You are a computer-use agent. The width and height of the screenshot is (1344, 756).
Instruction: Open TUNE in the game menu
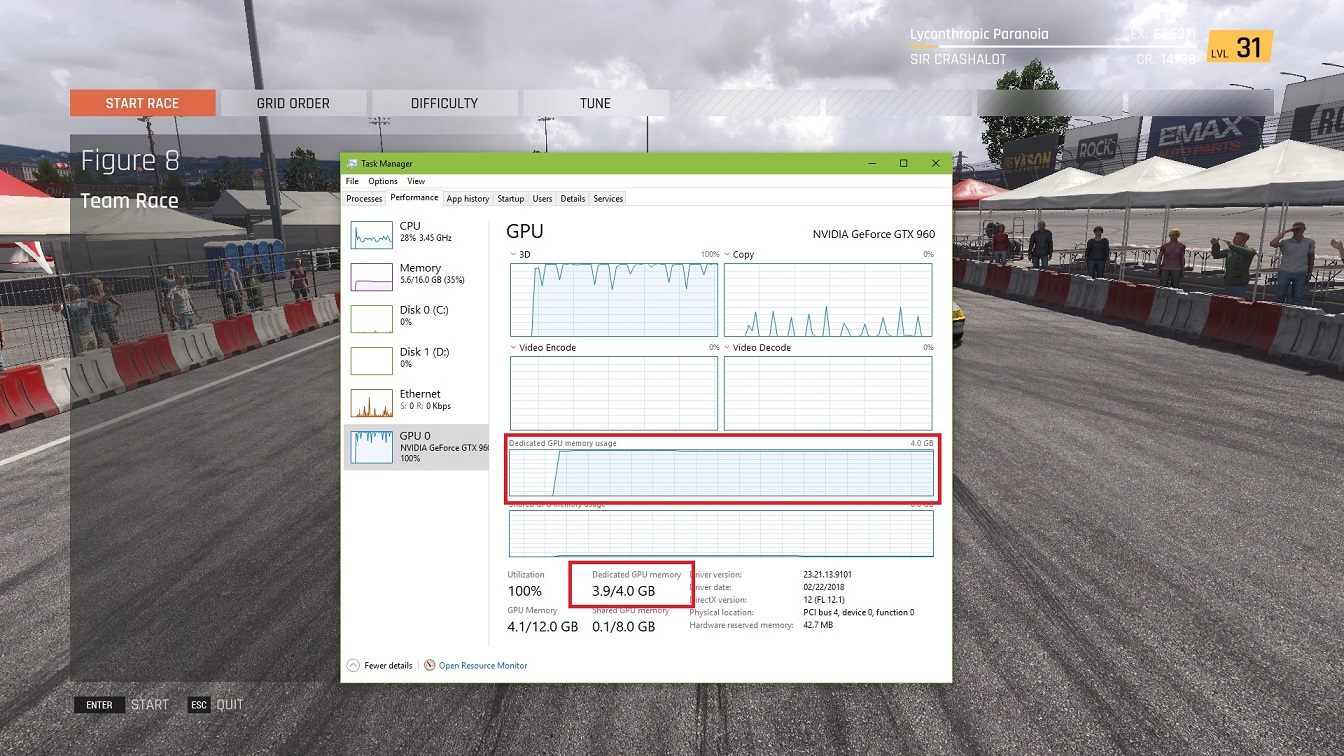(595, 103)
